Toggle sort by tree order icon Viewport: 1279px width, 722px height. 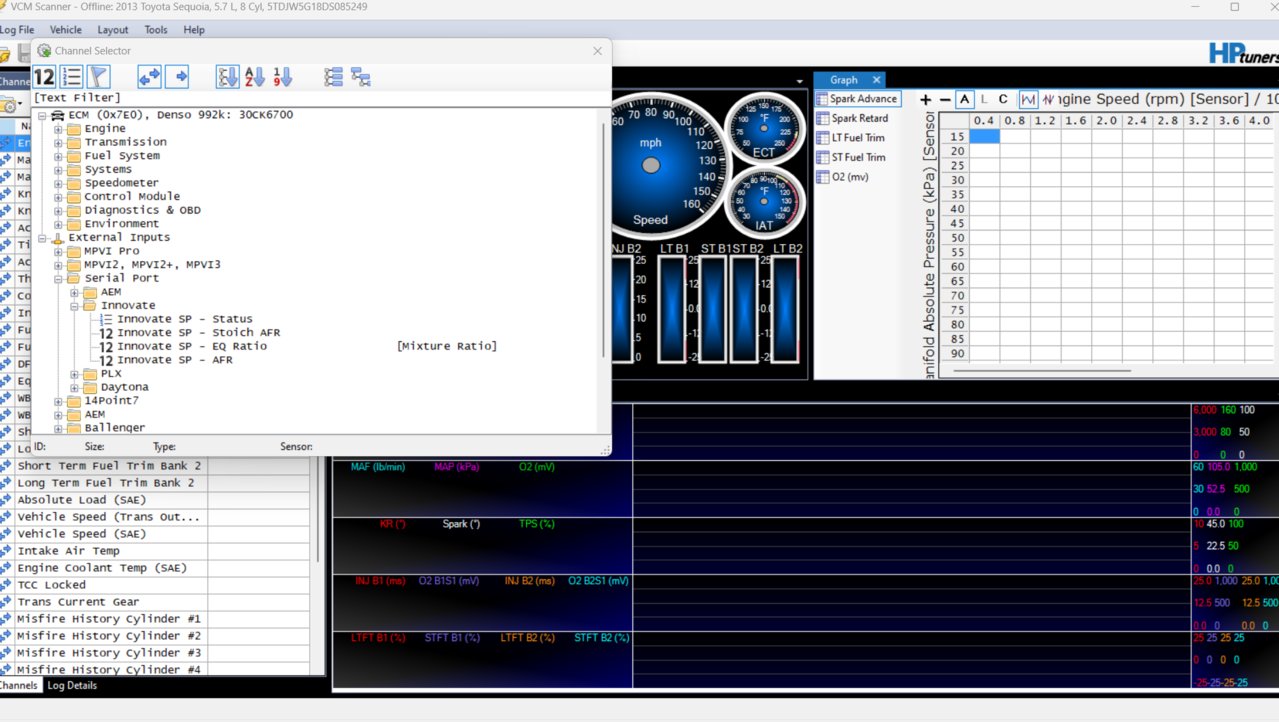pyautogui.click(x=228, y=77)
